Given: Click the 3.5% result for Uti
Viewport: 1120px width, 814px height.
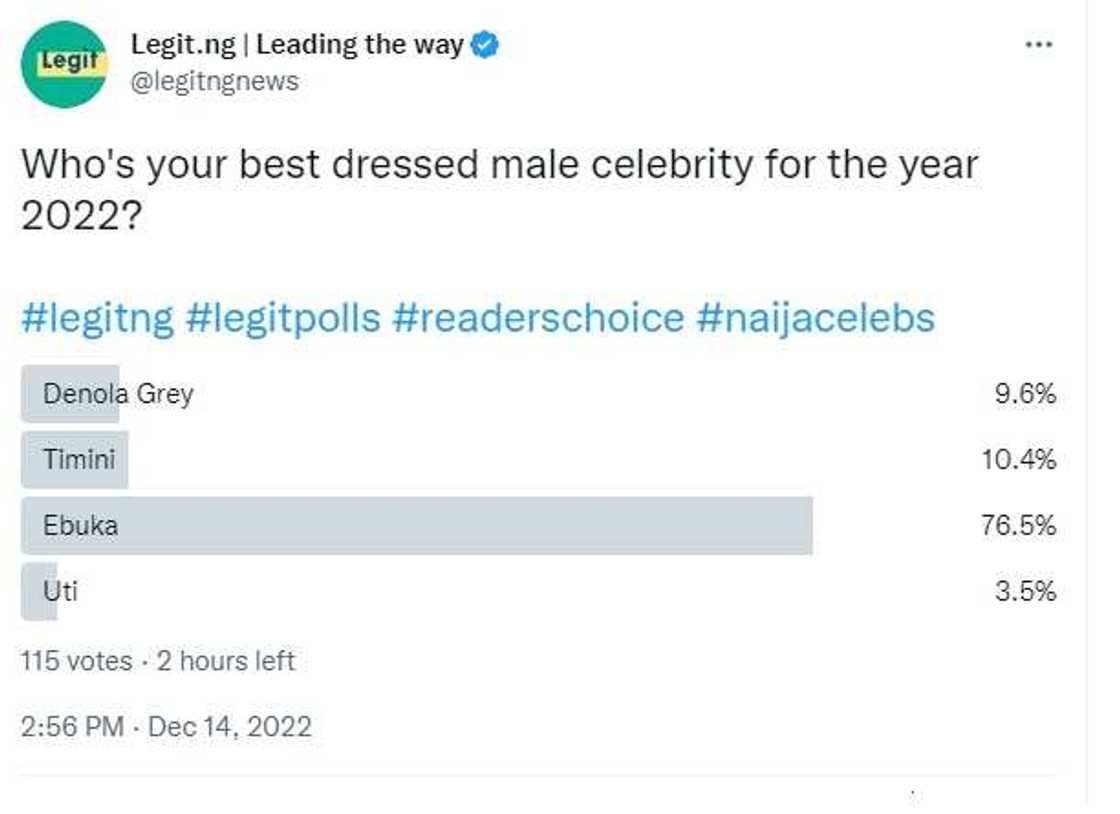Looking at the screenshot, I should pyautogui.click(x=1025, y=591).
